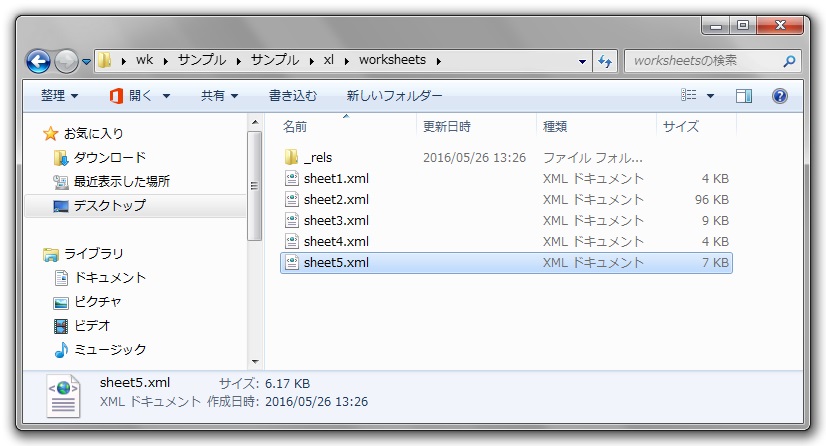Viewport: 826px width, 446px height.
Task: Select the _rels folder icon
Action: tap(291, 157)
